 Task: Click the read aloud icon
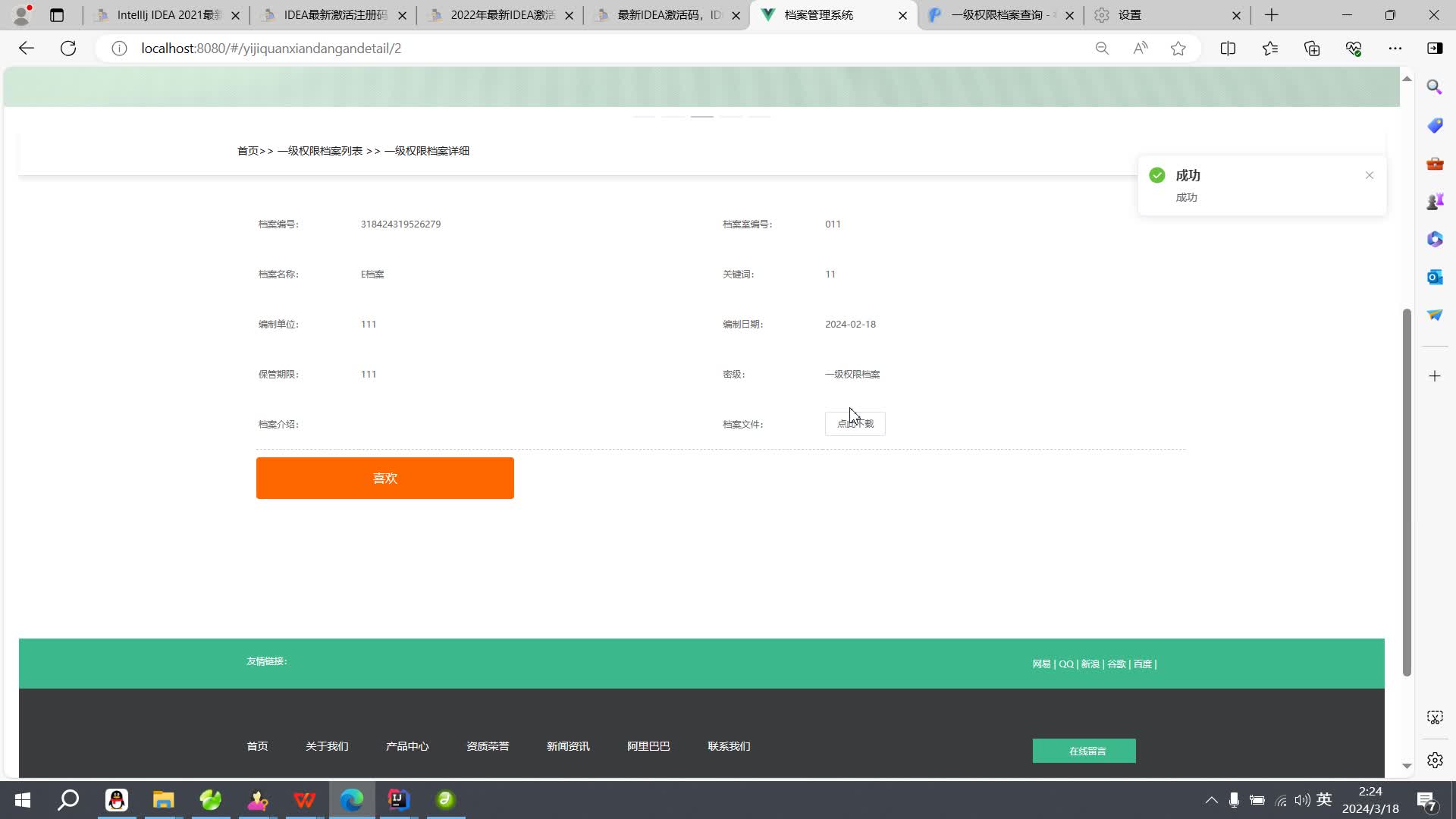[1140, 49]
